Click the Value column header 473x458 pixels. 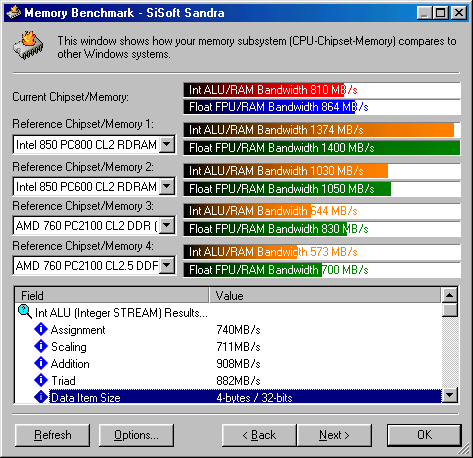[x=325, y=295]
